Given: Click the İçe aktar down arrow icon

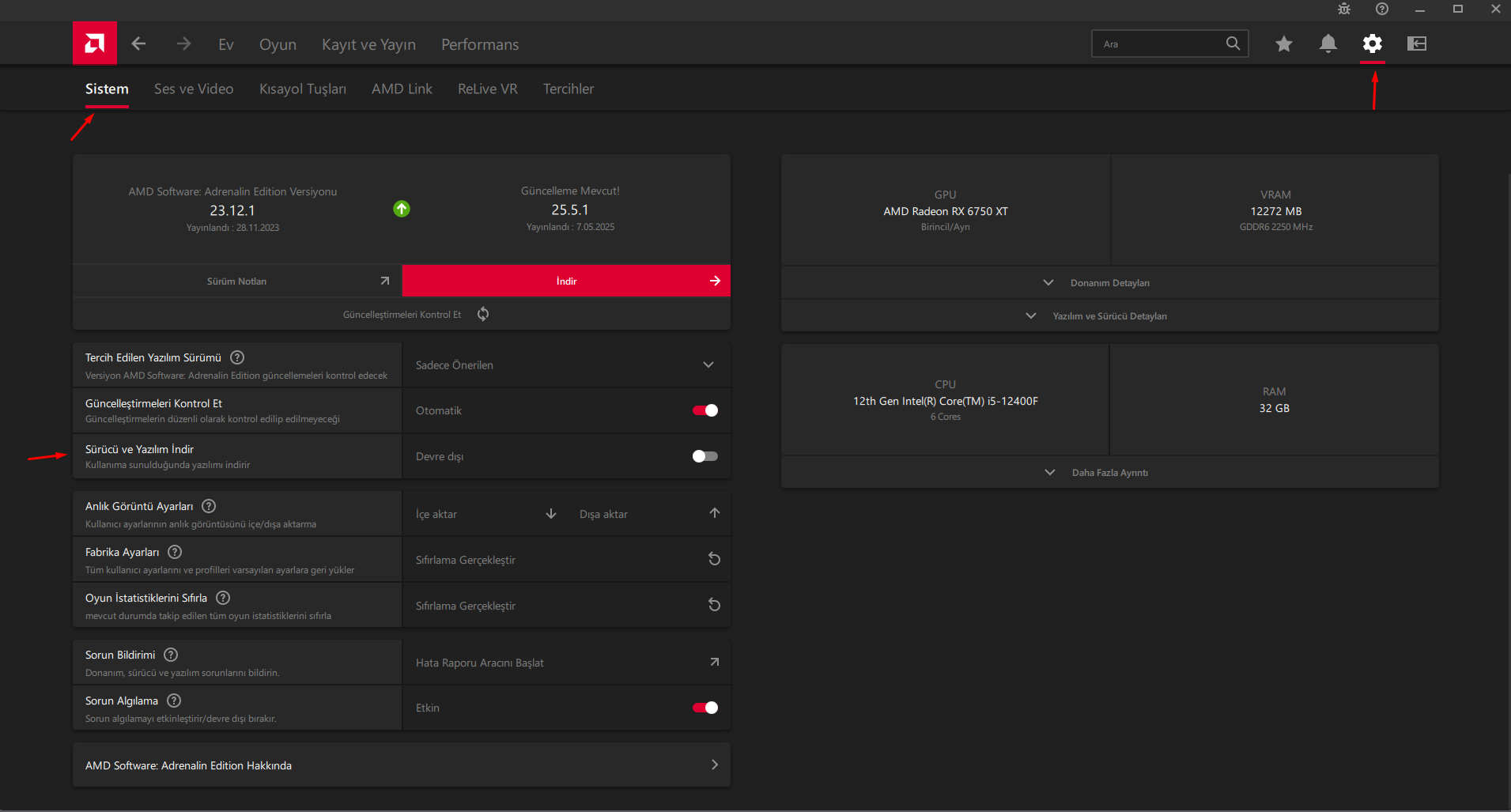Looking at the screenshot, I should [551, 514].
